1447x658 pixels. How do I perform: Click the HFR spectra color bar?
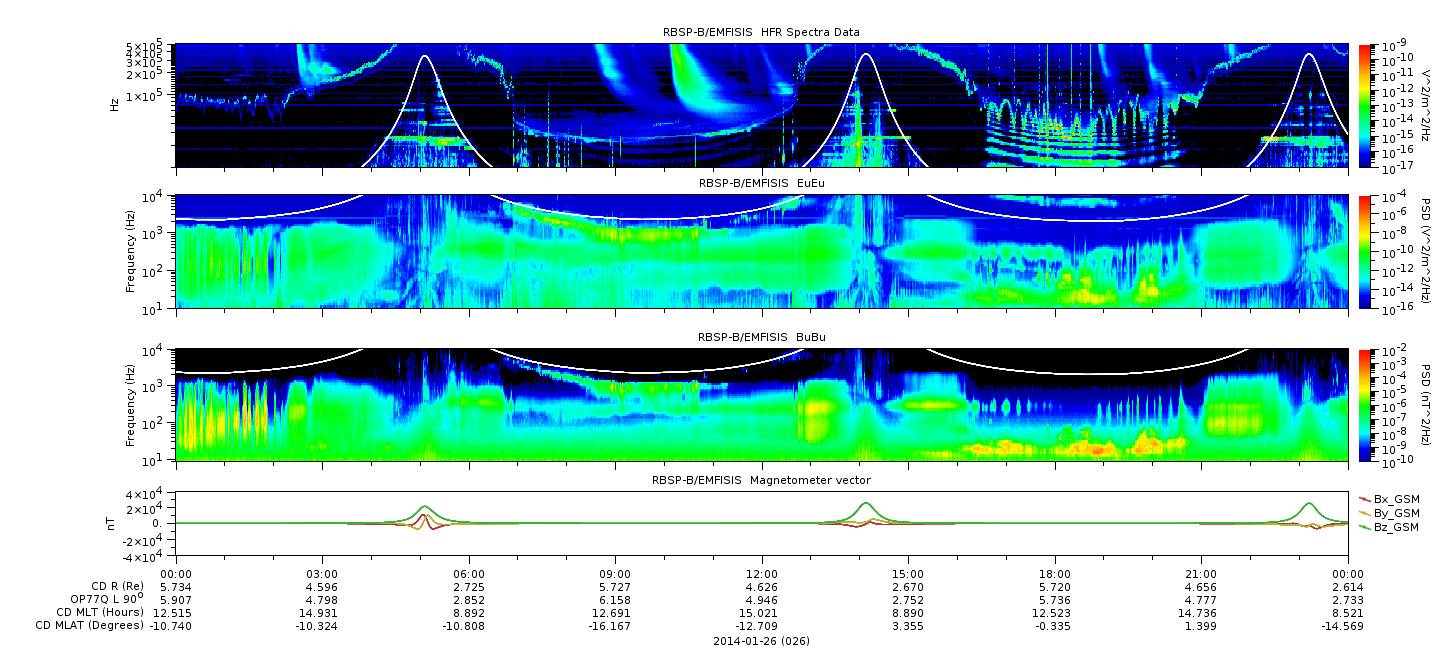1364,105
